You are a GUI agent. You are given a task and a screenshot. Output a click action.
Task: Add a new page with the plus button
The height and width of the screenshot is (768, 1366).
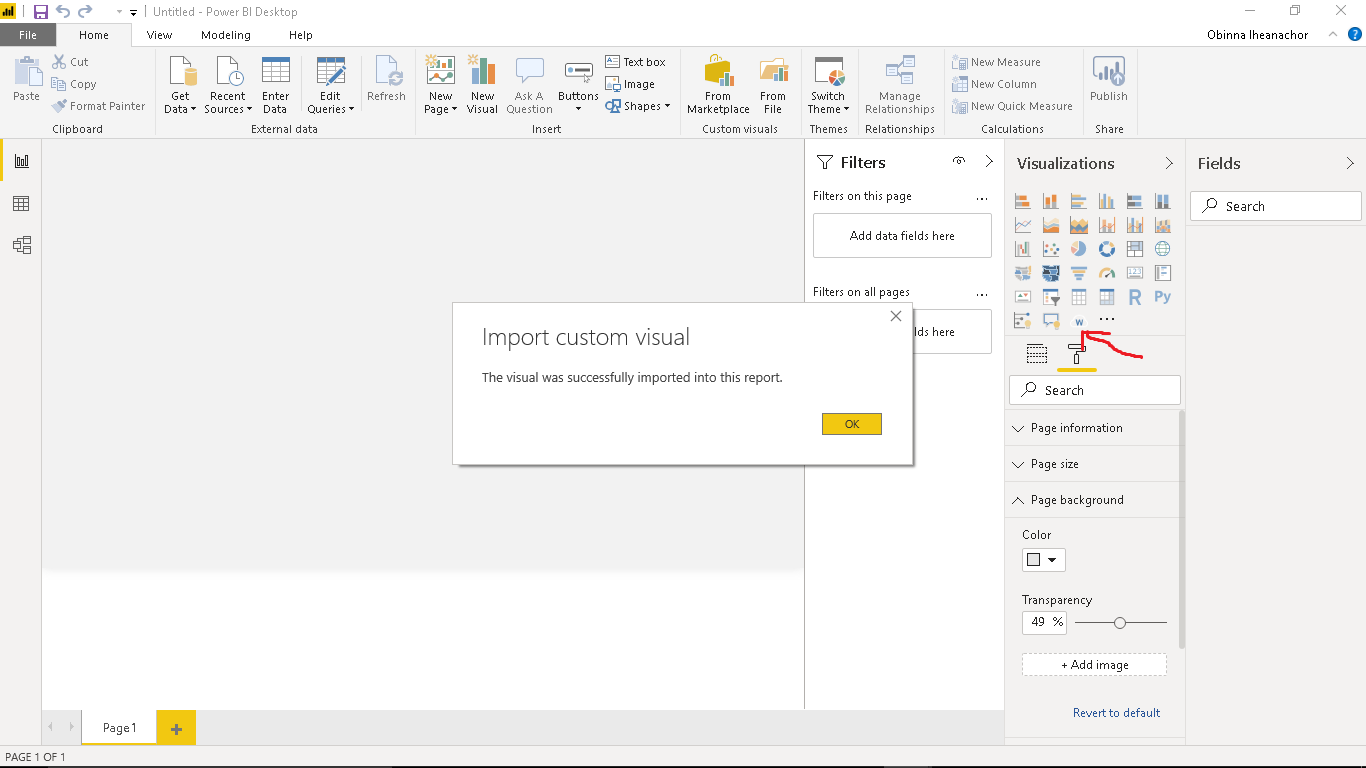click(x=177, y=728)
